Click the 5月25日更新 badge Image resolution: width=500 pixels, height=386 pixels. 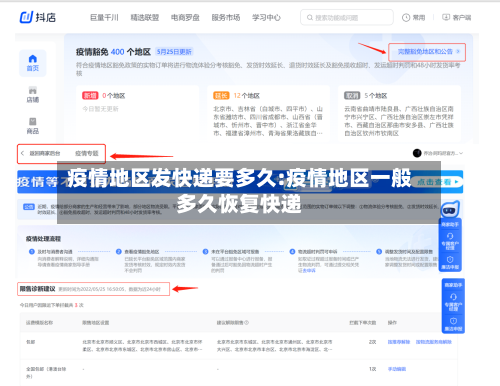point(174,52)
